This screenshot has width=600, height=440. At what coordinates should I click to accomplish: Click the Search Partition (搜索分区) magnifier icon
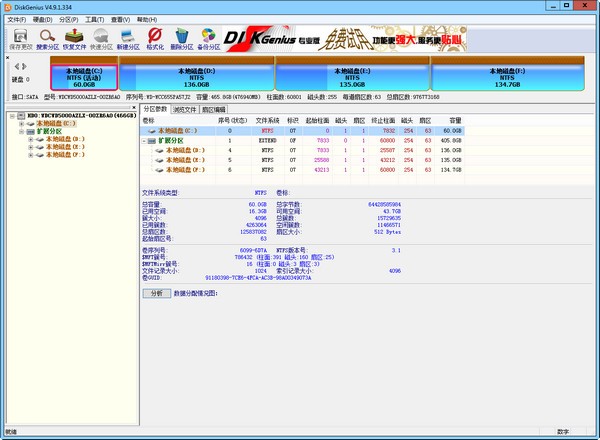pos(47,39)
